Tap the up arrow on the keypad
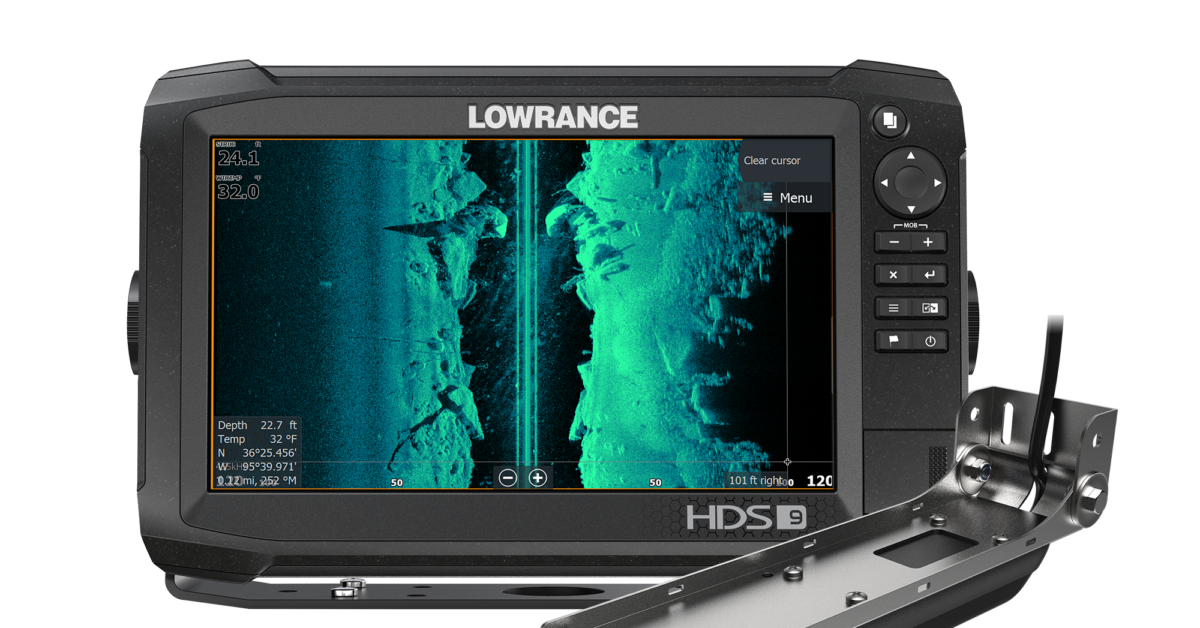Viewport: 1200px width, 628px height. [910, 157]
